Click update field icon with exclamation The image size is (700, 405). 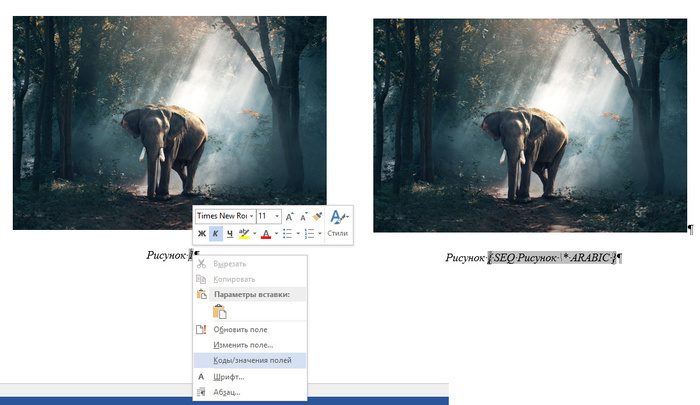coord(201,330)
